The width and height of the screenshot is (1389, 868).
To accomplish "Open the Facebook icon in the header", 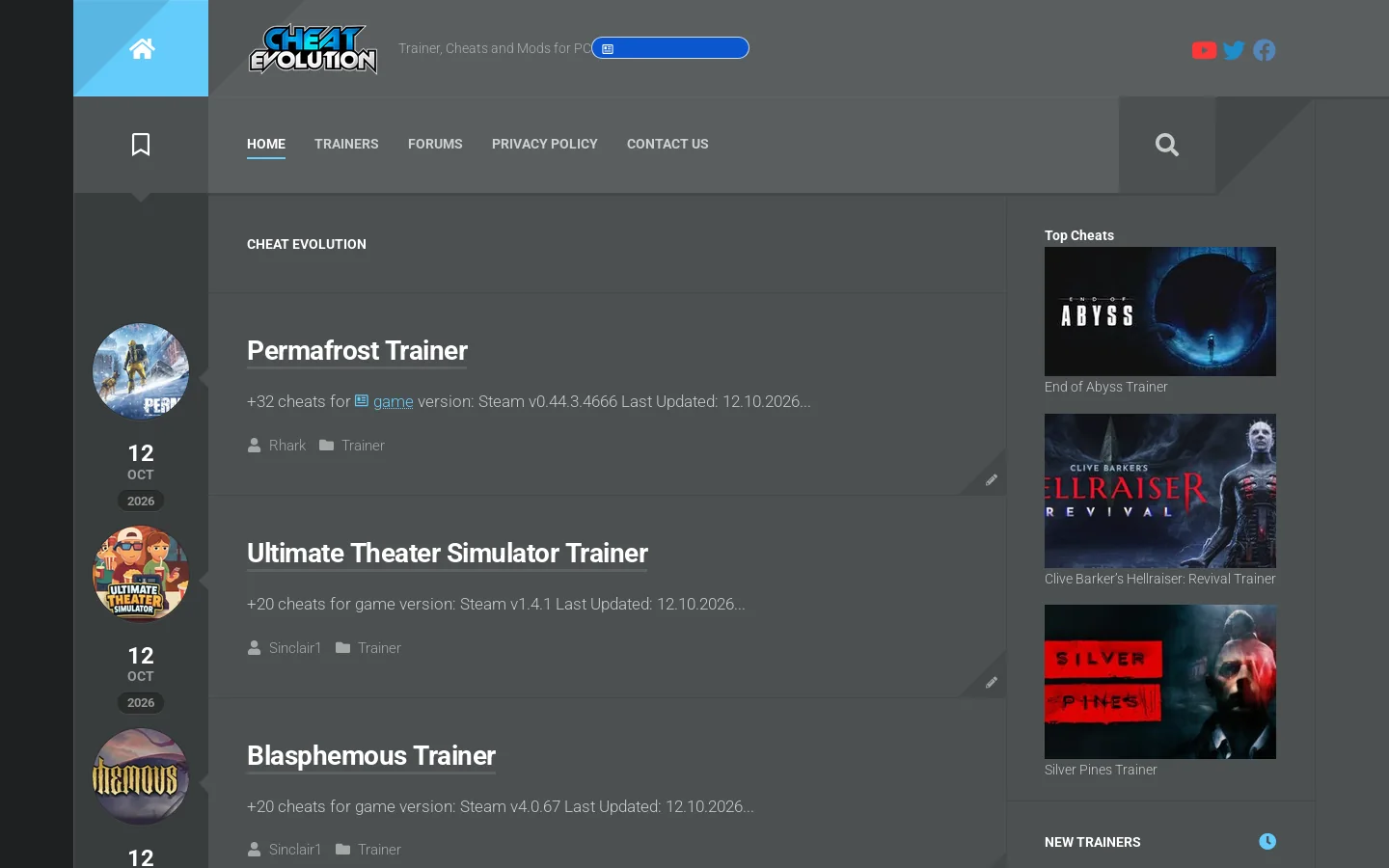I will [x=1265, y=50].
